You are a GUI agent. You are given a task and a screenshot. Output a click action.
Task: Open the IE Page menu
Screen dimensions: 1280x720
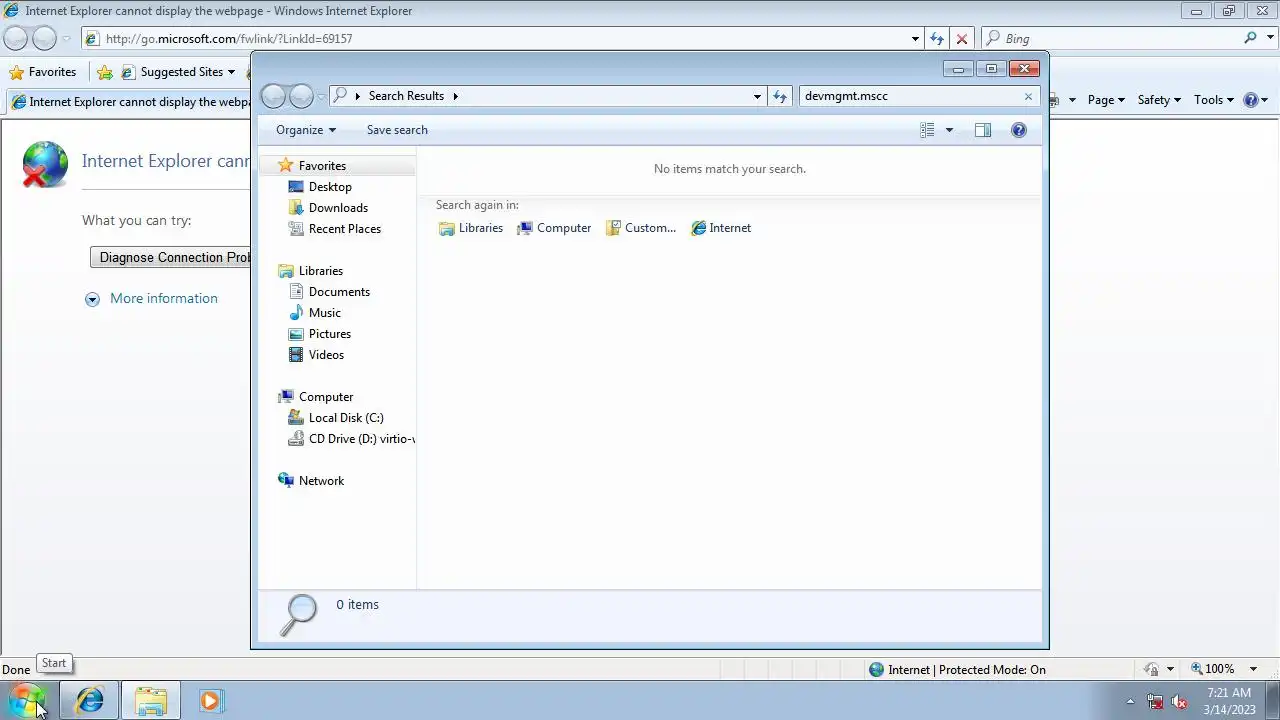[x=1106, y=100]
